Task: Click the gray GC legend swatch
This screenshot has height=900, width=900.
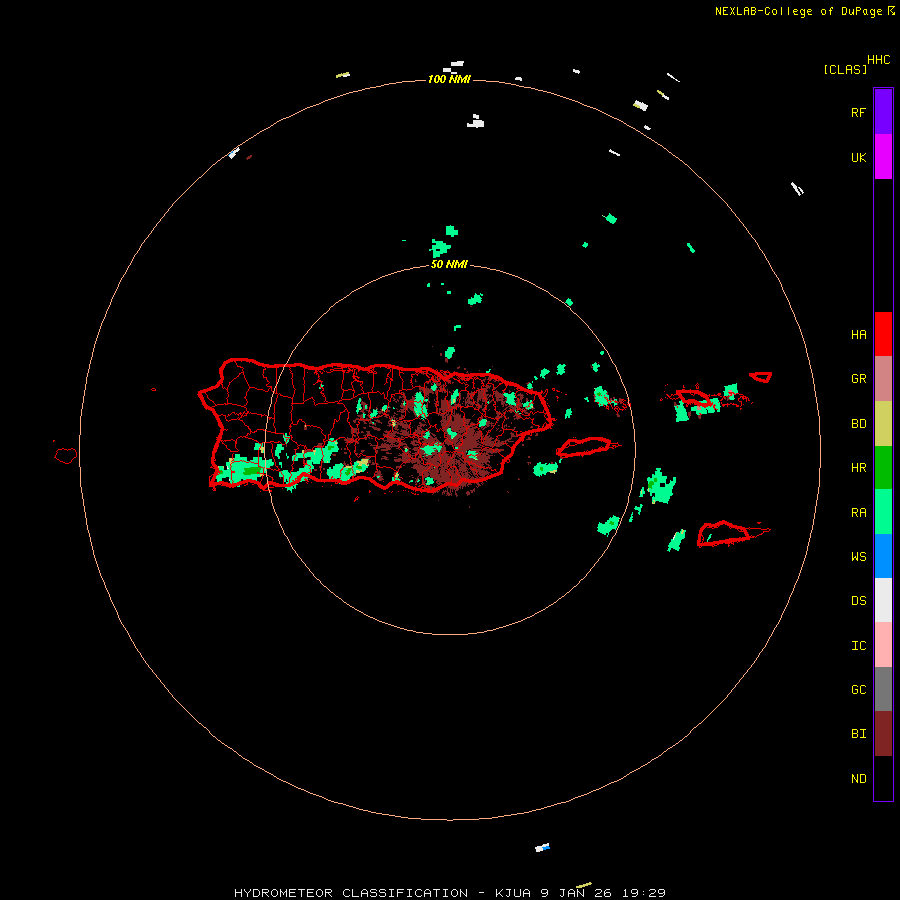Action: coord(883,689)
